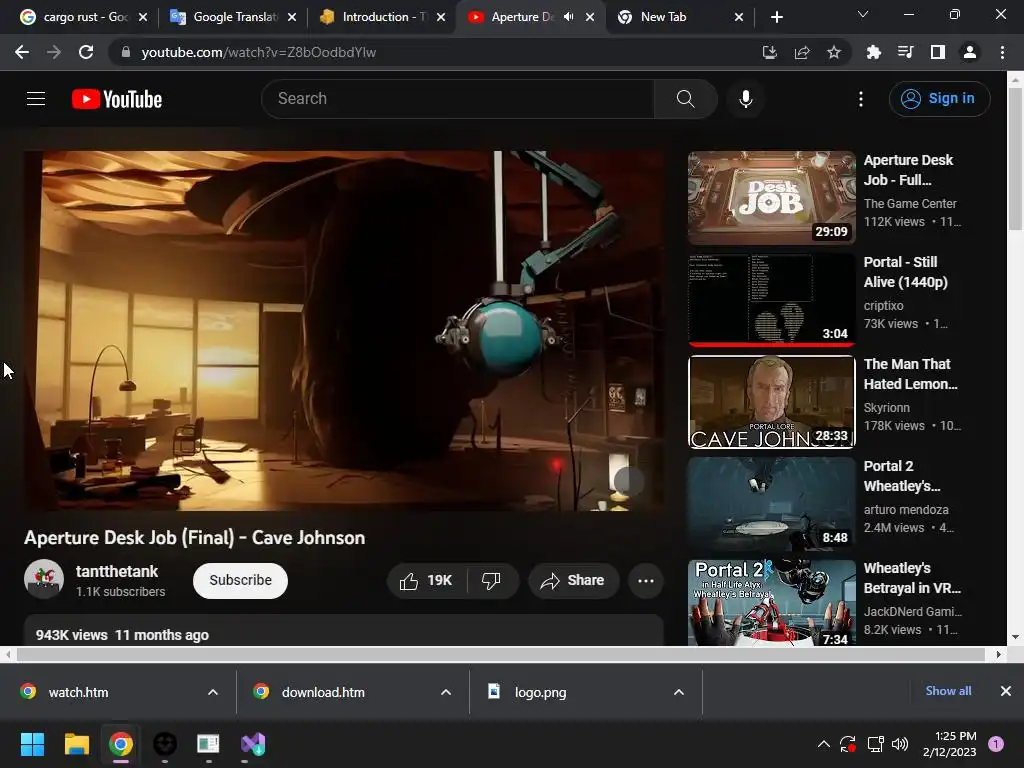Open Chrome profile icon
The height and width of the screenshot is (768, 1024).
(970, 52)
